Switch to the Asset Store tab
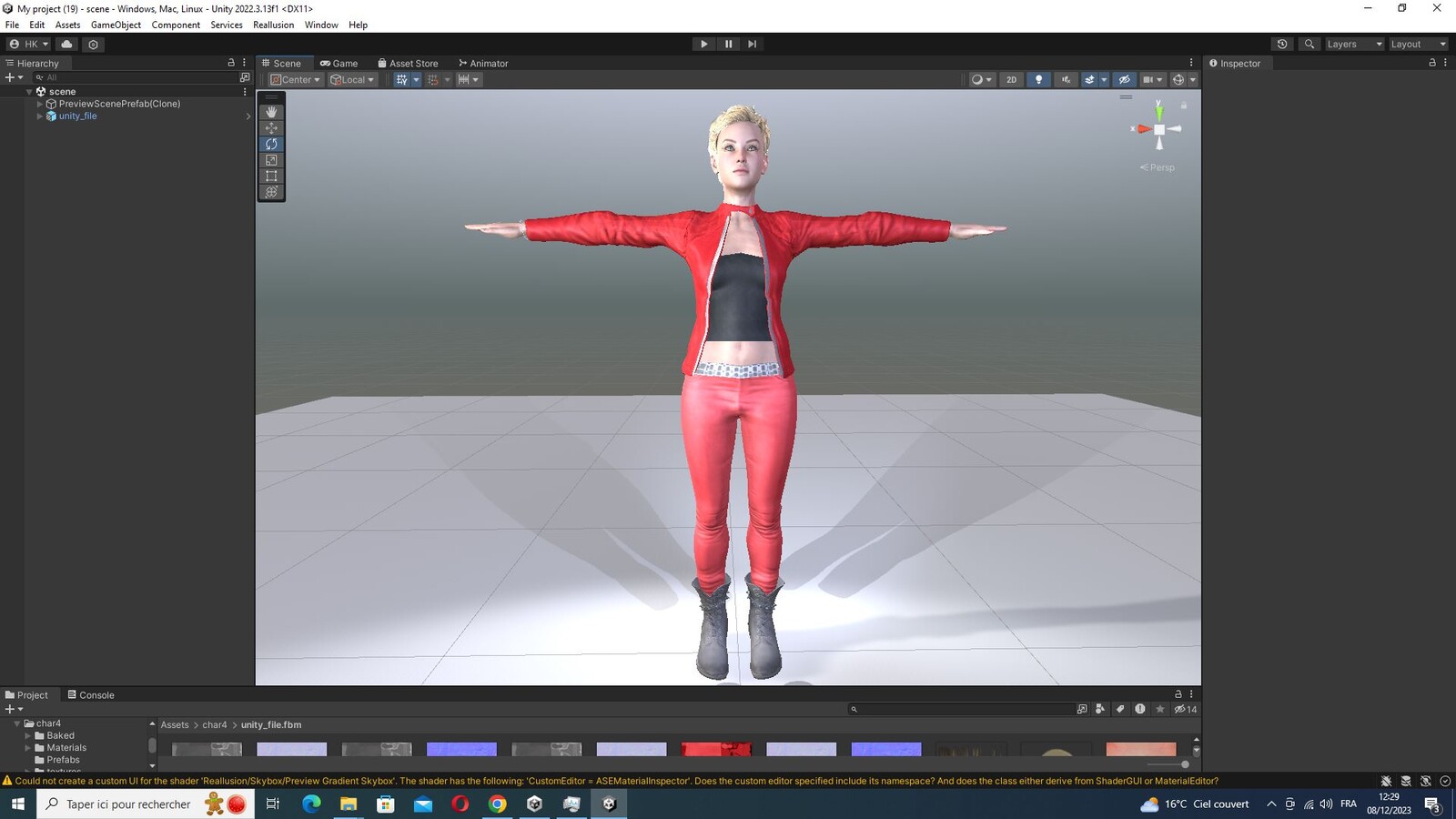The height and width of the screenshot is (819, 1456). point(408,64)
